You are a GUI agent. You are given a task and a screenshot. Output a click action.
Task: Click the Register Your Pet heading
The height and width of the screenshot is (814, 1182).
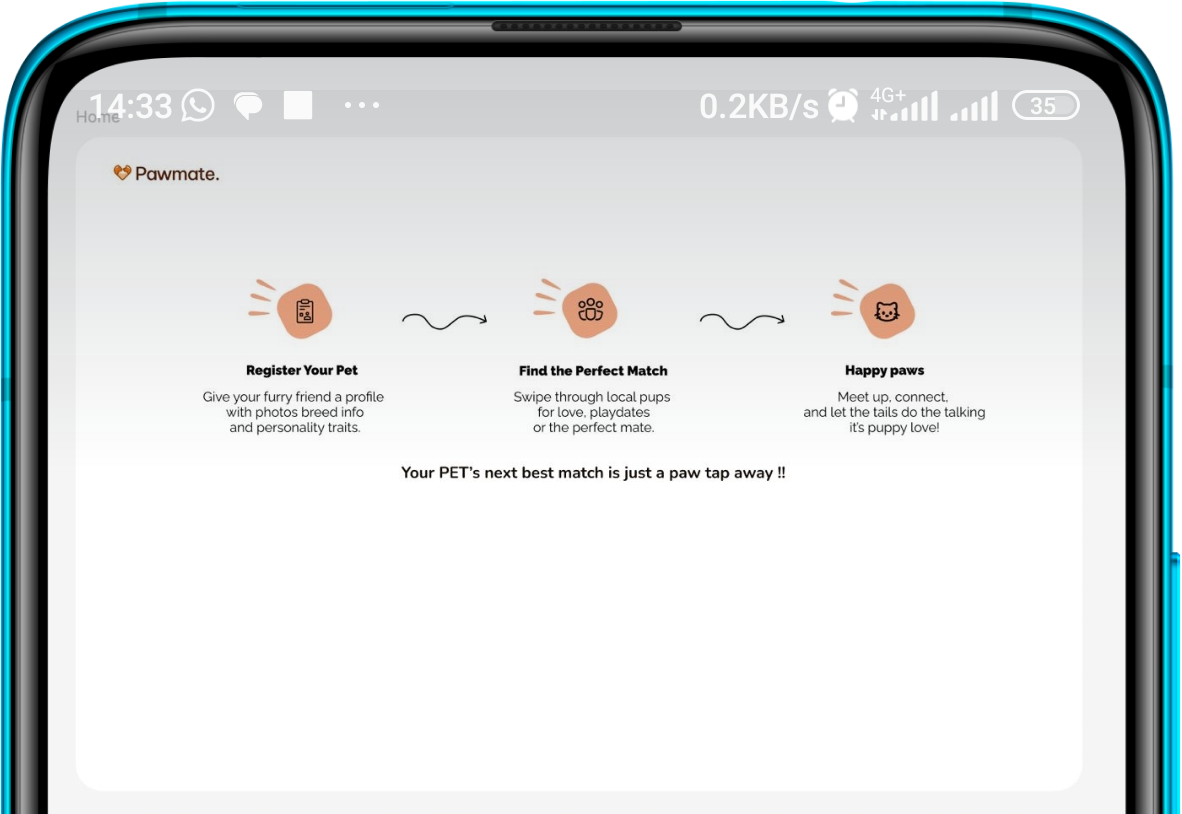(x=302, y=371)
